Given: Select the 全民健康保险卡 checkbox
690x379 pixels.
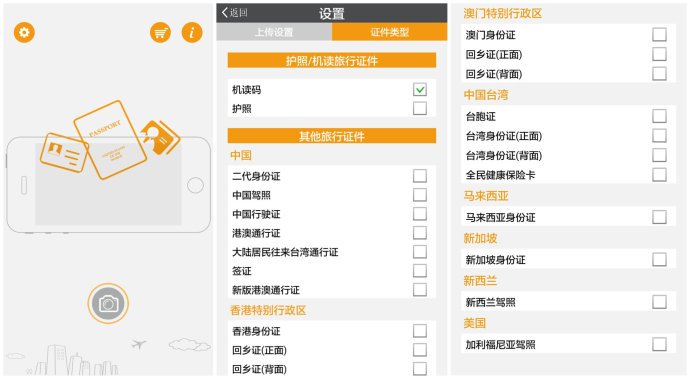Looking at the screenshot, I should tap(659, 175).
